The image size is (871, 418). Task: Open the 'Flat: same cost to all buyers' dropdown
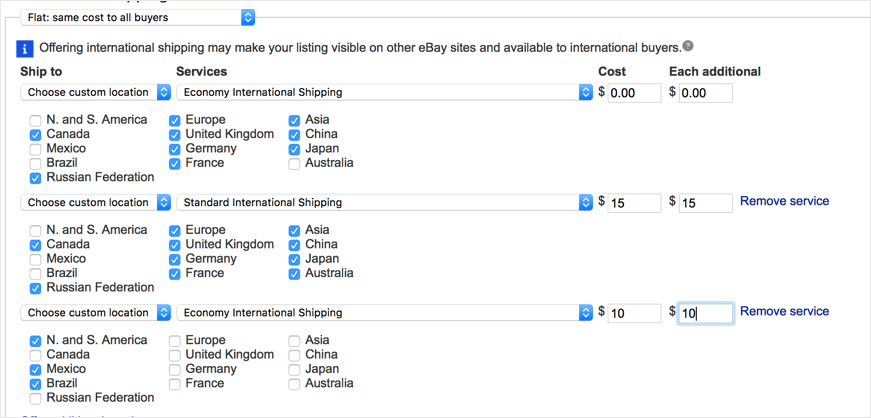point(137,17)
